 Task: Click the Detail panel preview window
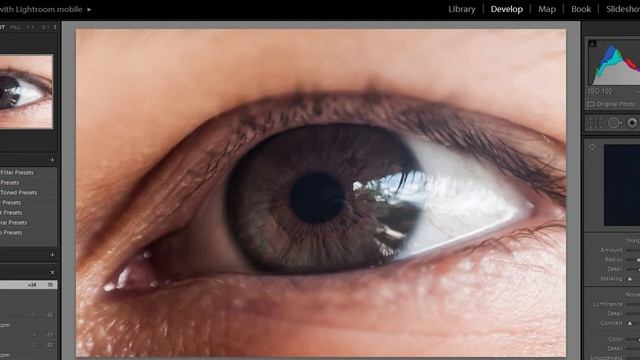(622, 185)
